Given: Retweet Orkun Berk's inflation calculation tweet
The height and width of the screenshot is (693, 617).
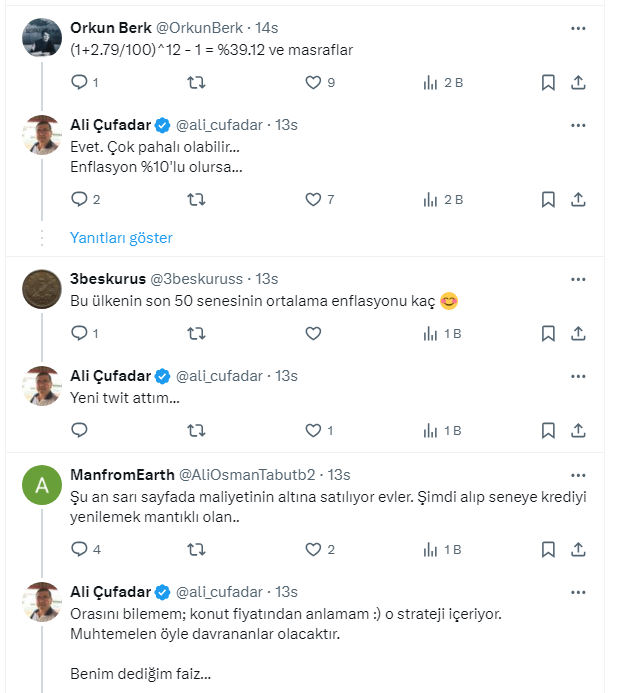Looking at the screenshot, I should point(197,83).
